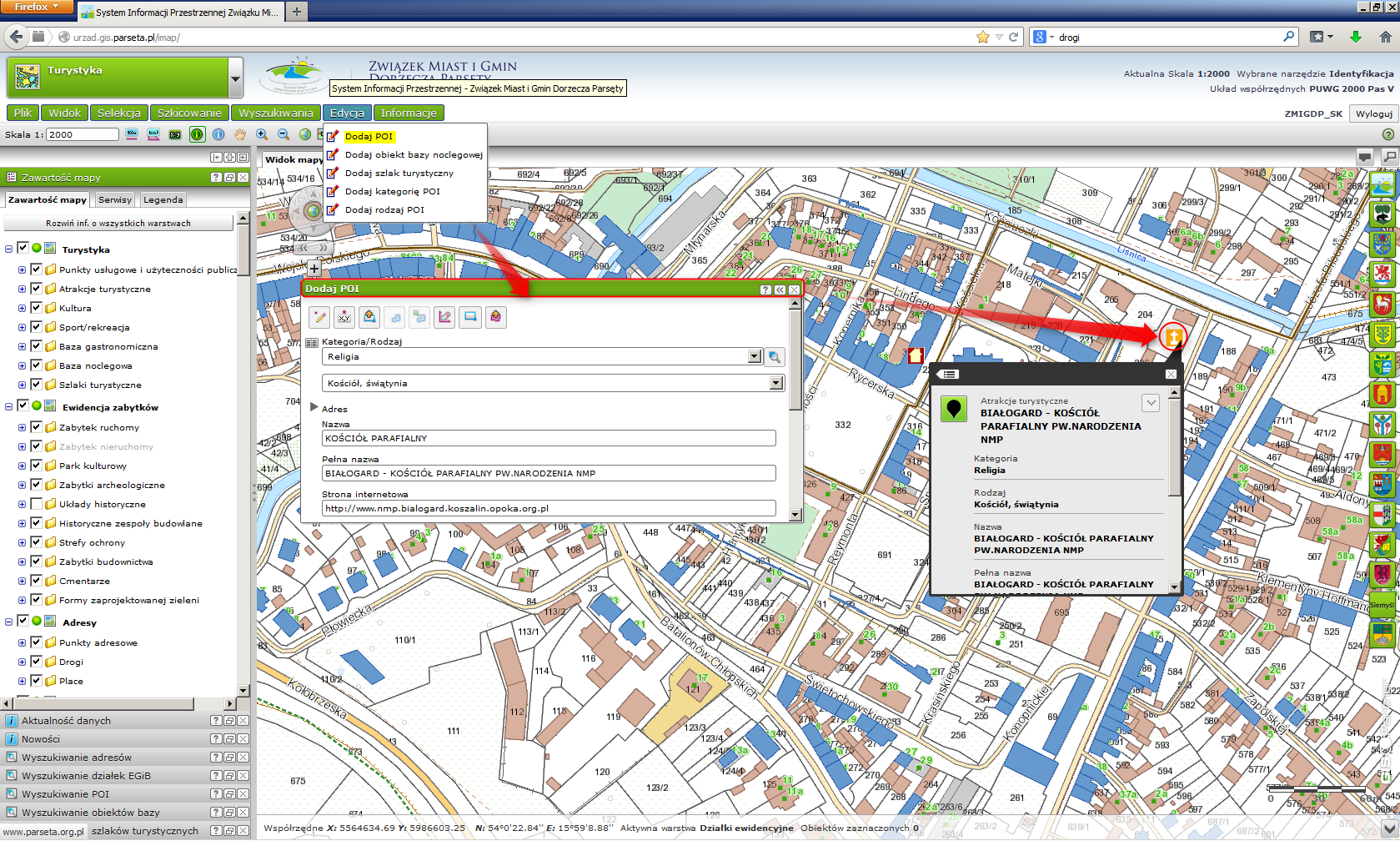Collapse the Turystyka layer group
Image resolution: width=1400 pixels, height=841 pixels.
[x=9, y=249]
